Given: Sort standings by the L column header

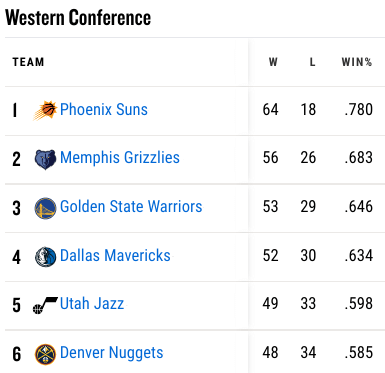Looking at the screenshot, I should (312, 62).
